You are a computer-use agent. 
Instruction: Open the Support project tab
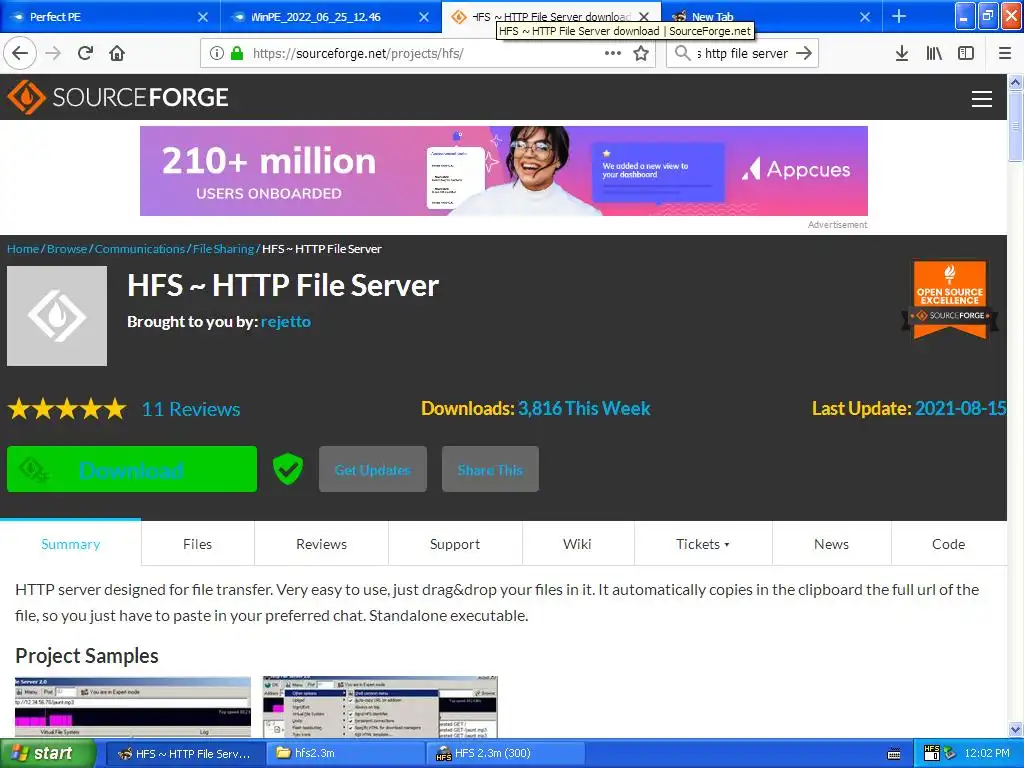point(455,544)
